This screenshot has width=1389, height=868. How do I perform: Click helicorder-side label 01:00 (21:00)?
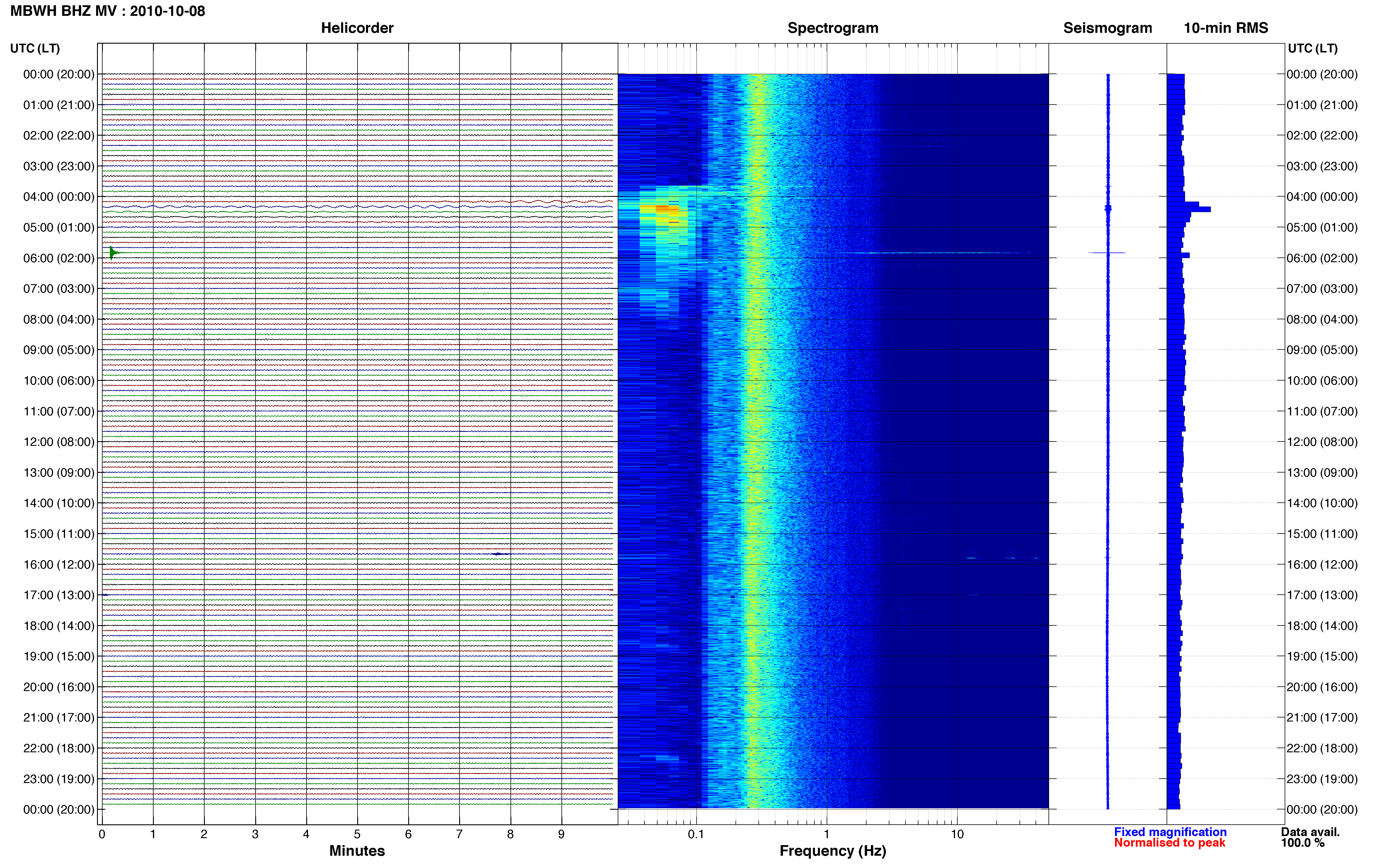[x=59, y=105]
